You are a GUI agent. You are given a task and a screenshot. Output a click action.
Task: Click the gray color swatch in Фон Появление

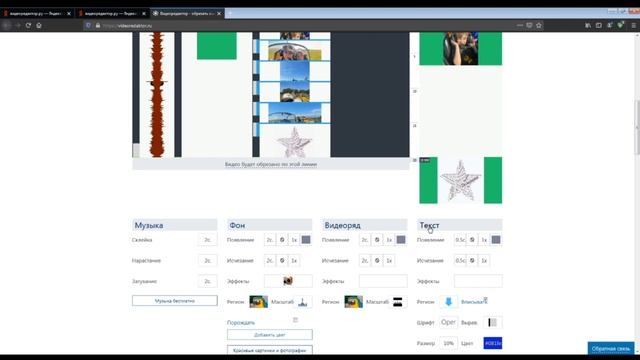point(306,240)
